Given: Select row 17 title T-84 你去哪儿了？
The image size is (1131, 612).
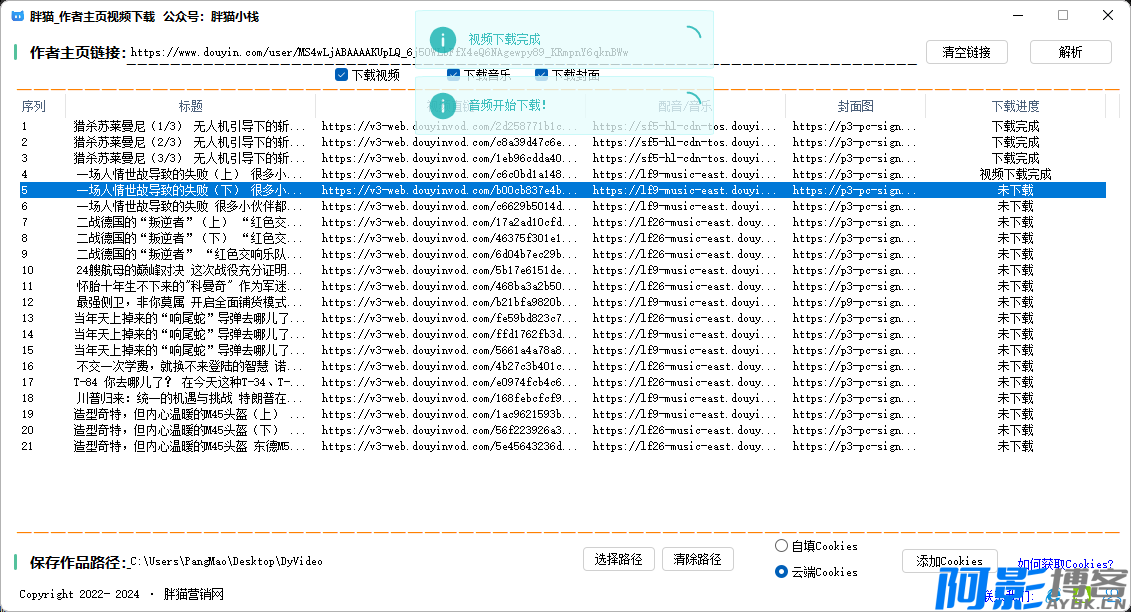Looking at the screenshot, I should [x=190, y=382].
